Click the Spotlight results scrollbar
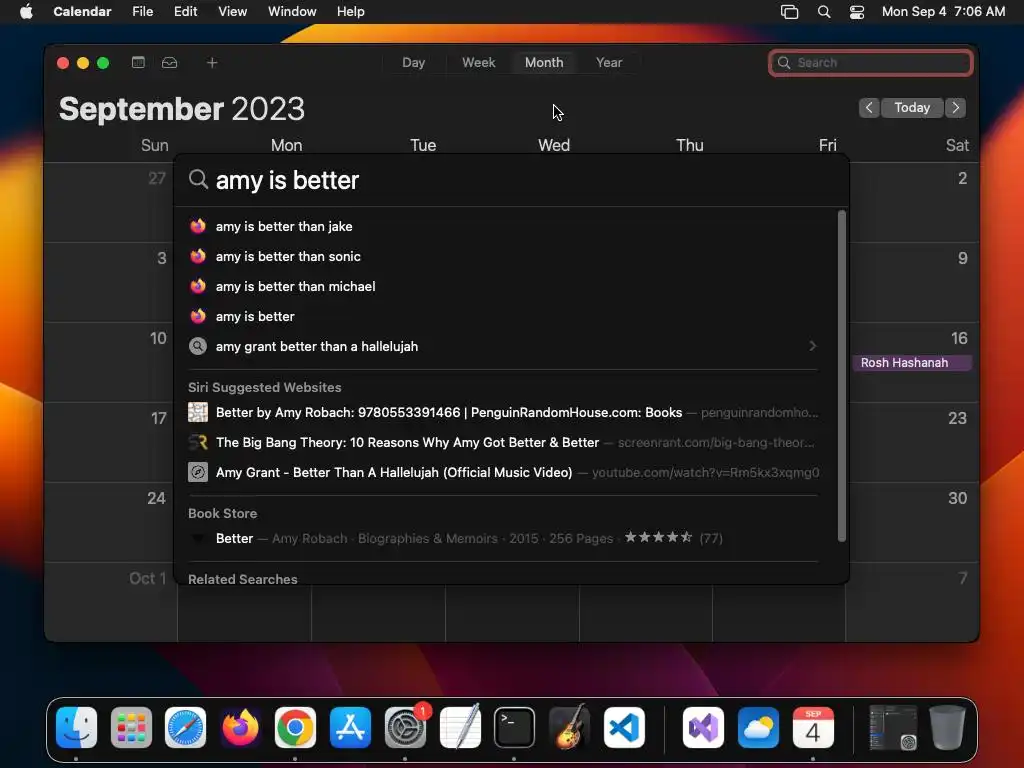The width and height of the screenshot is (1024, 768). pos(842,376)
